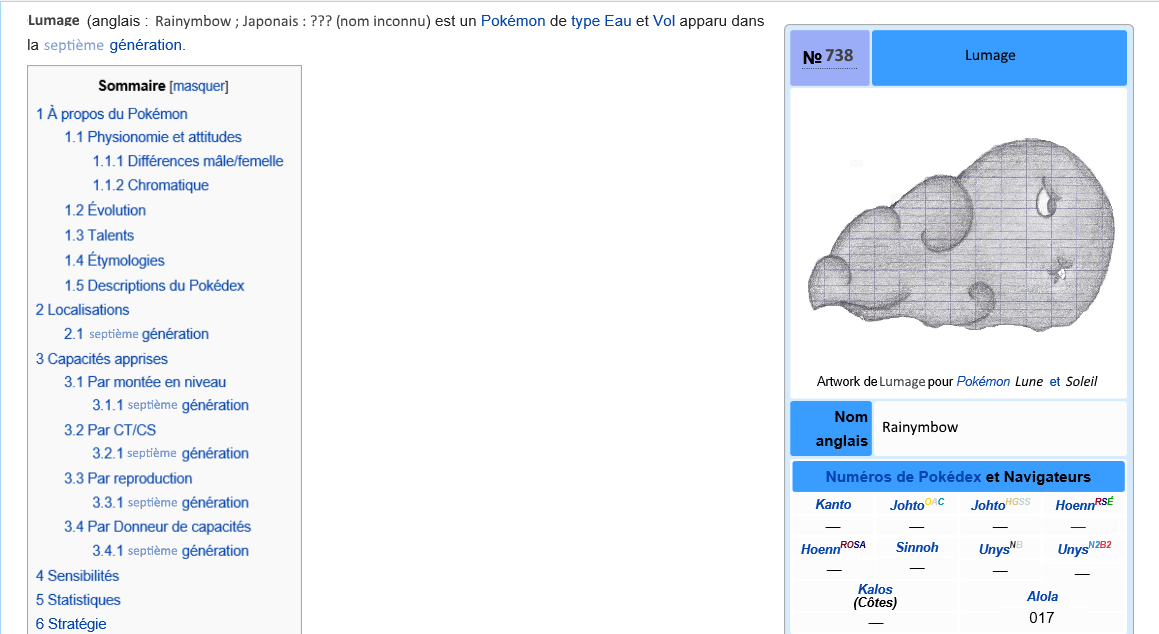This screenshot has height=634, width=1159.
Task: Open the Hoenn RSÉ Pokédex link
Action: pyautogui.click(x=1084, y=504)
